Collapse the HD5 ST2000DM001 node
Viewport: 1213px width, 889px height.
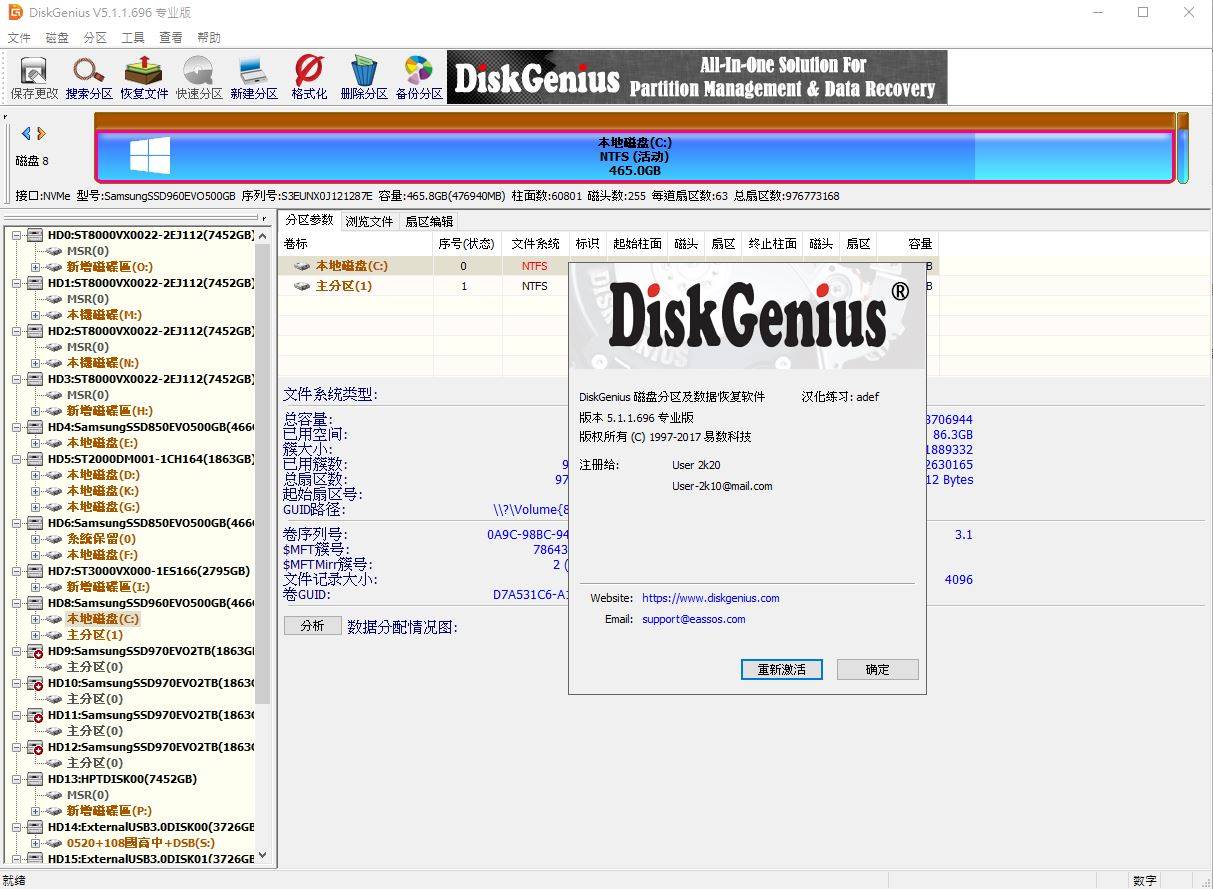click(17, 459)
